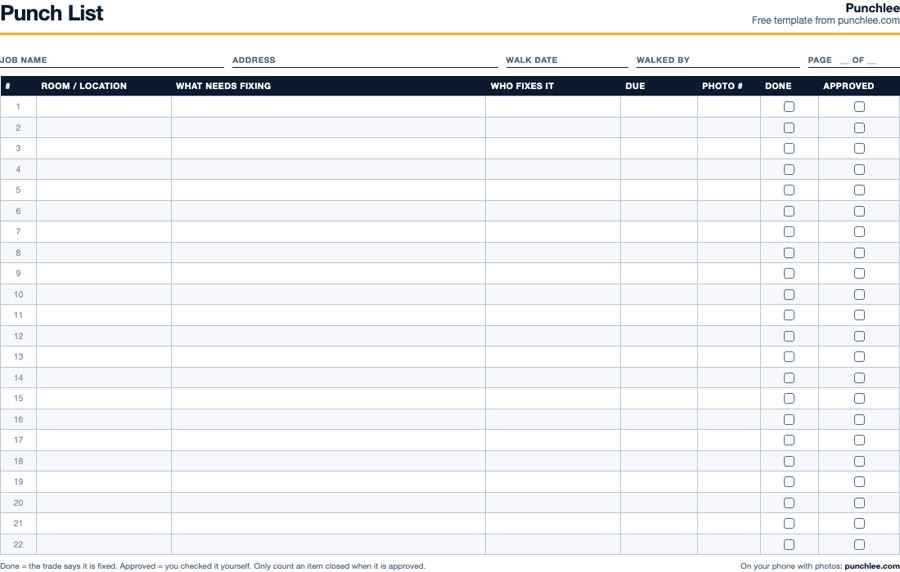Select Who Fixes It cell in row 6
This screenshot has width=900, height=572.
(553, 211)
